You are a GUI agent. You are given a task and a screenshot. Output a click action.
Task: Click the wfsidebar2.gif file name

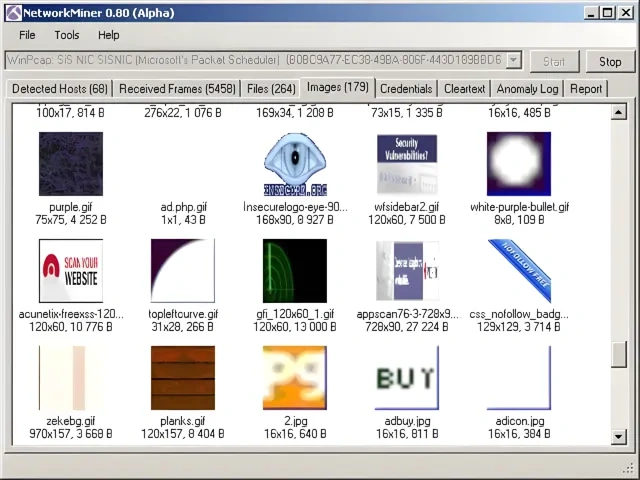[x=407, y=207]
